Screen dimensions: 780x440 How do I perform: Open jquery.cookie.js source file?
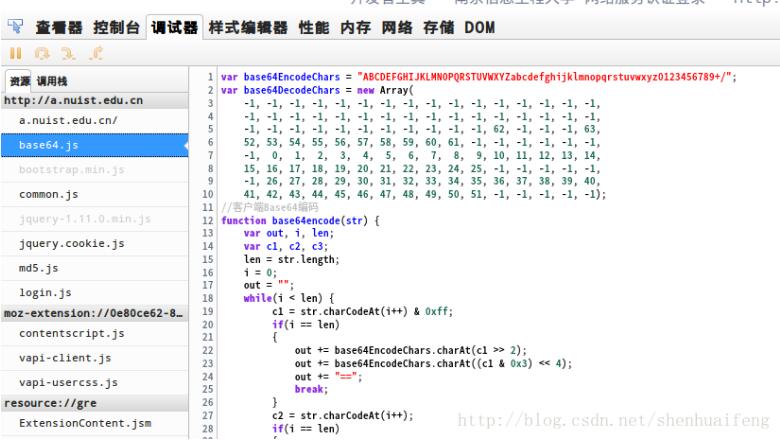tap(95, 244)
